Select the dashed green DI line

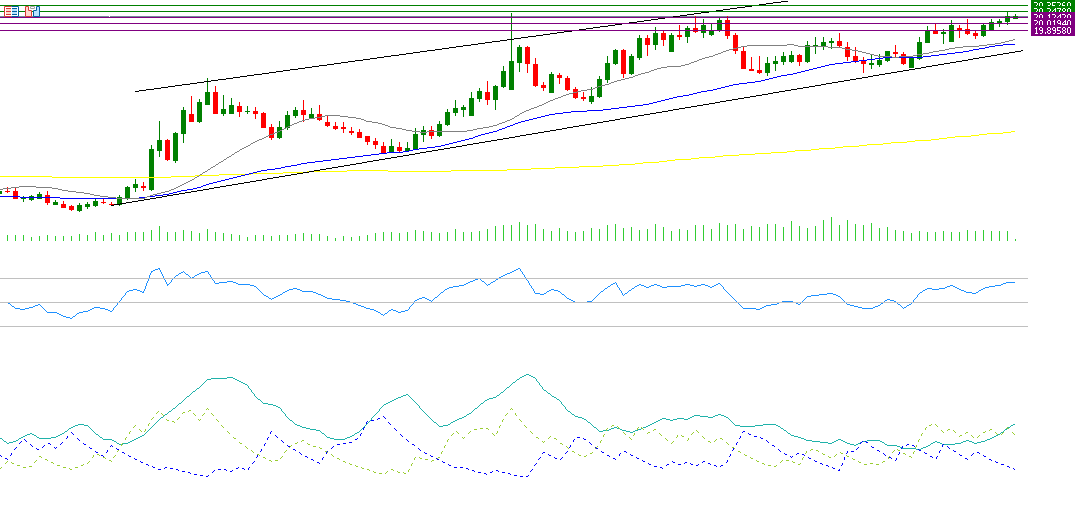pos(512,409)
